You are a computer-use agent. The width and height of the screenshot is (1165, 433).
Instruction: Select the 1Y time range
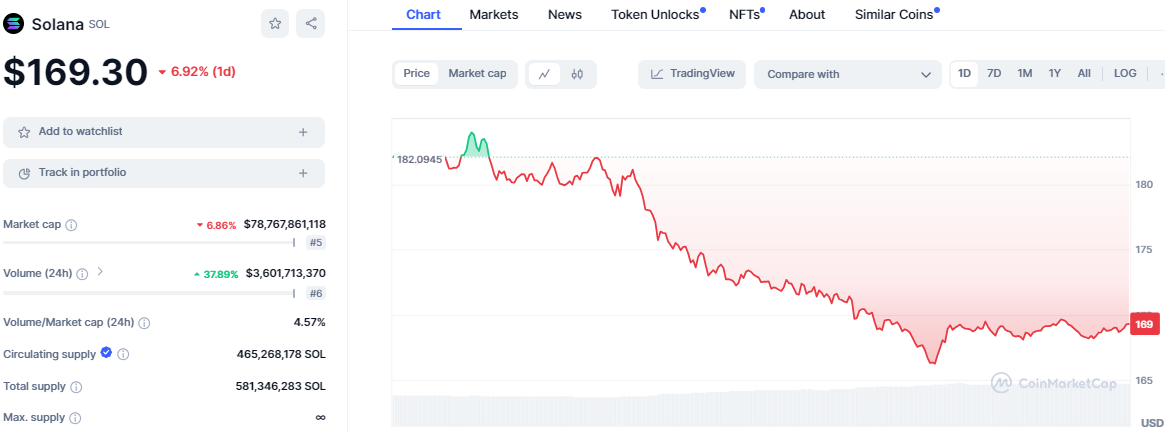(x=1054, y=74)
